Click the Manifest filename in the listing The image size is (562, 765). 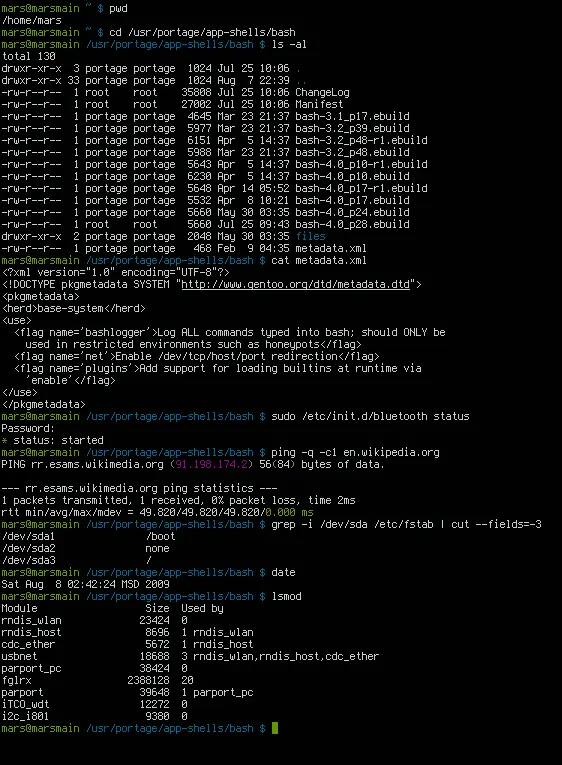point(319,104)
